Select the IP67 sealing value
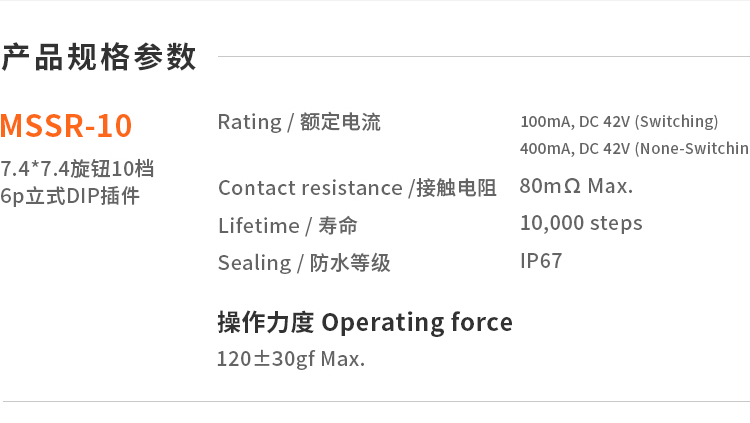 541,261
